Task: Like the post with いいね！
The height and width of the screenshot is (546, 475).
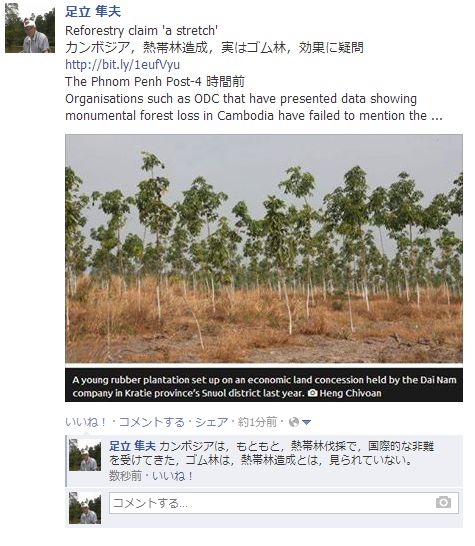Action: click(x=86, y=422)
